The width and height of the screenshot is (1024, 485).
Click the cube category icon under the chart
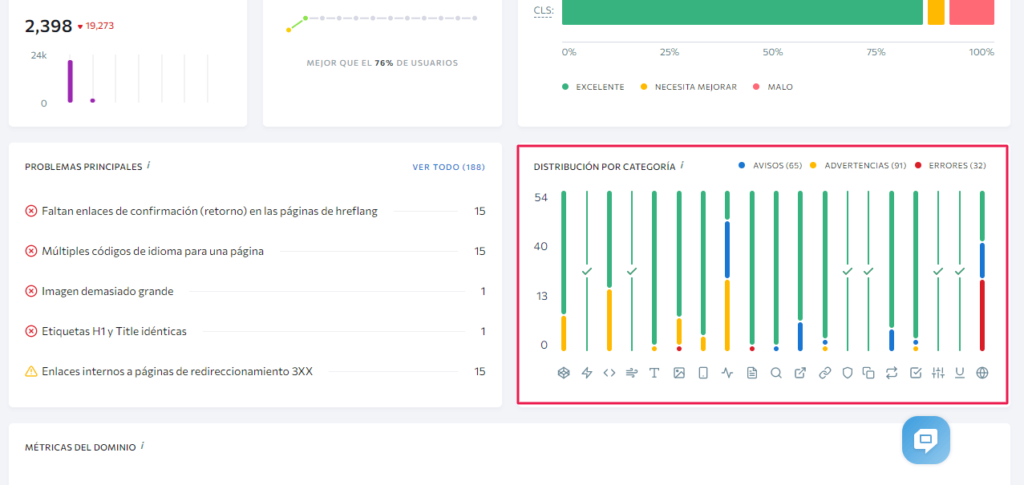click(564, 373)
